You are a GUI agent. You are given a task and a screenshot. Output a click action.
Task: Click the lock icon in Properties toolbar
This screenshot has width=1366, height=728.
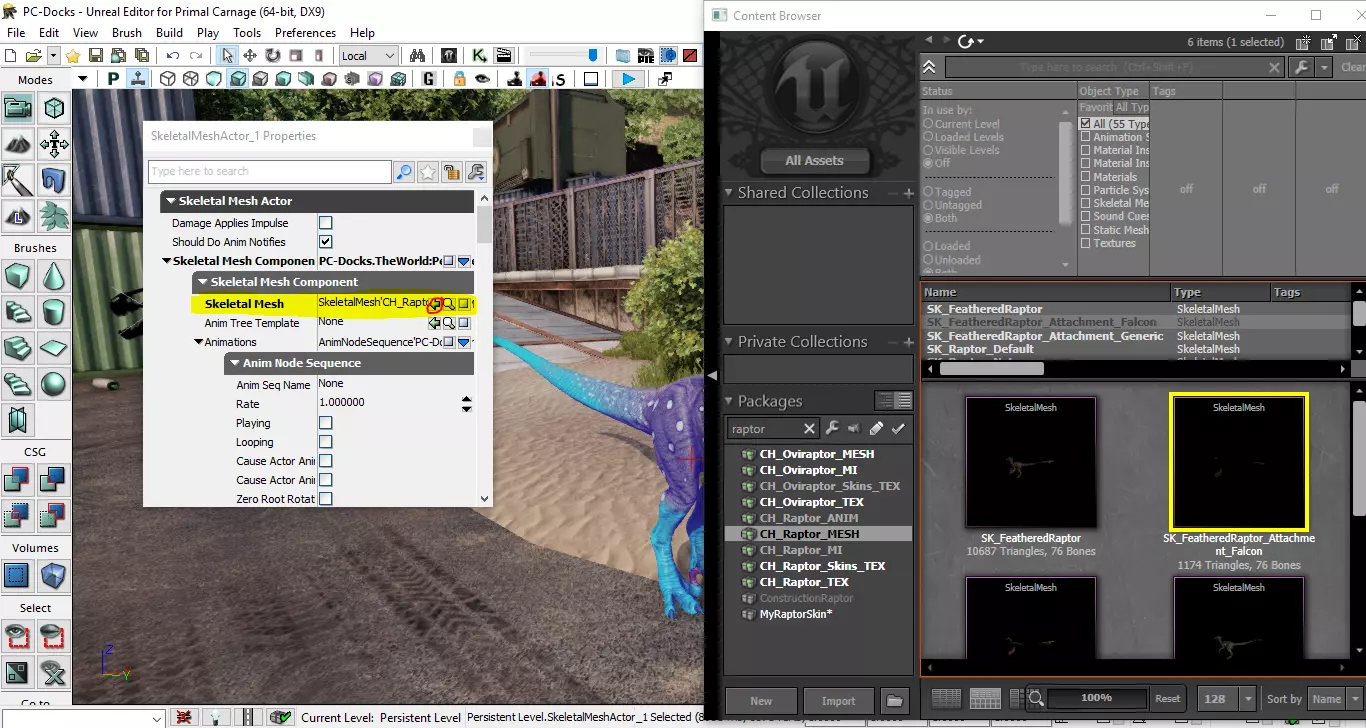[452, 172]
